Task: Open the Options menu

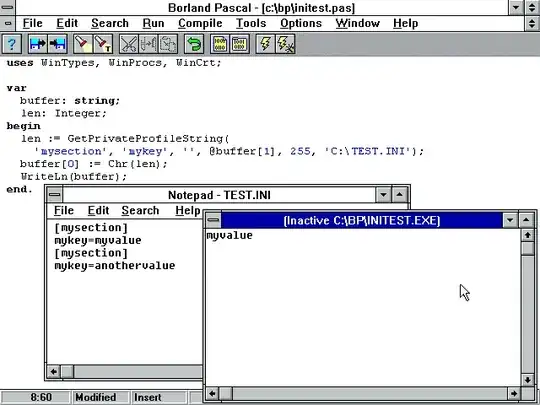Action: click(301, 23)
